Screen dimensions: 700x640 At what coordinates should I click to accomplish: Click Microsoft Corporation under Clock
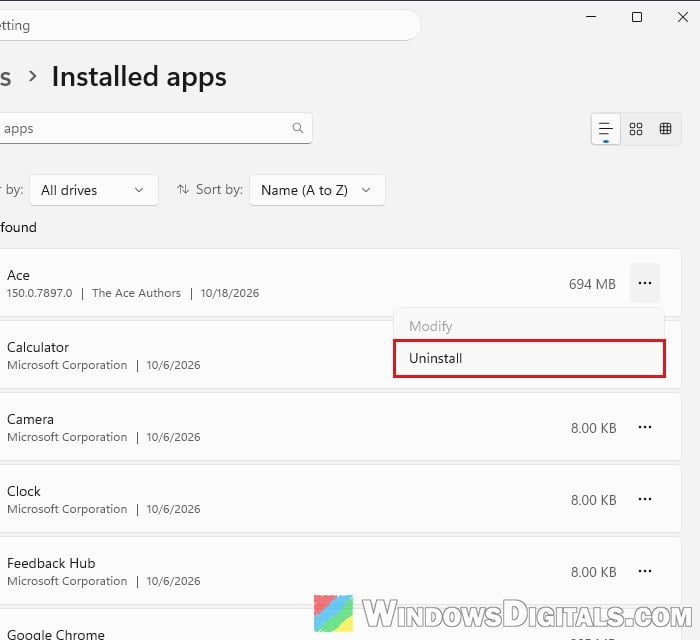pyautogui.click(x=67, y=509)
